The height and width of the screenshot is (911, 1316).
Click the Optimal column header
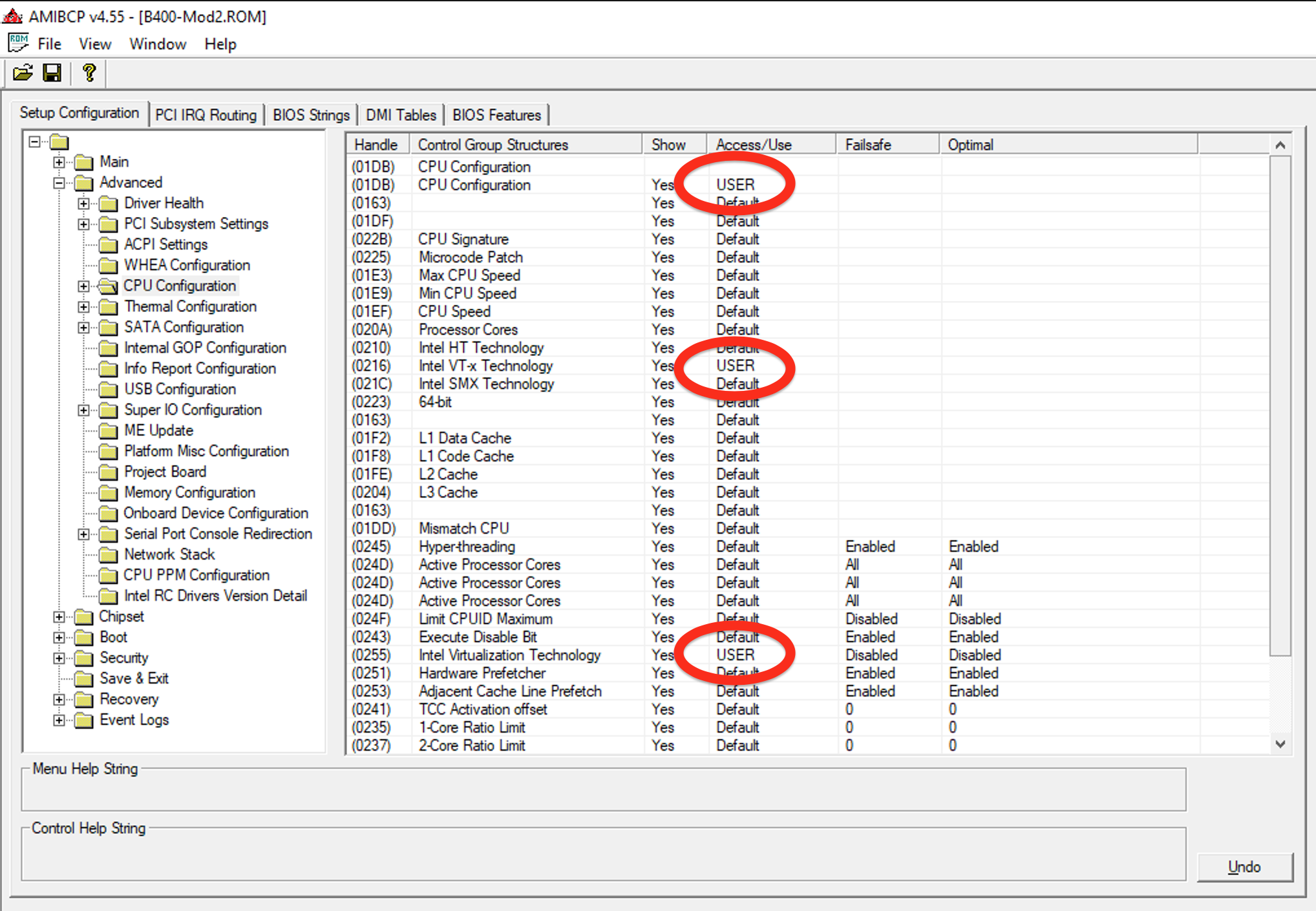[1069, 145]
